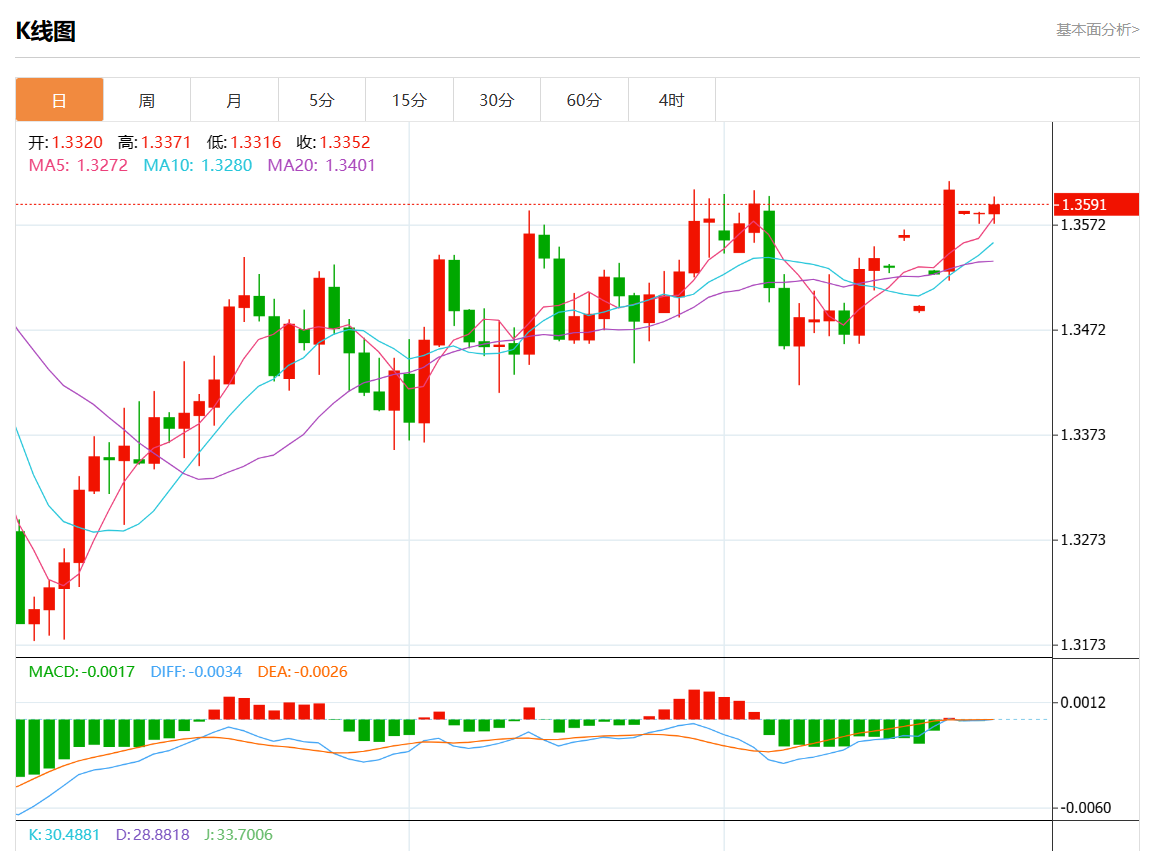Click the DIFF value label

(197, 672)
